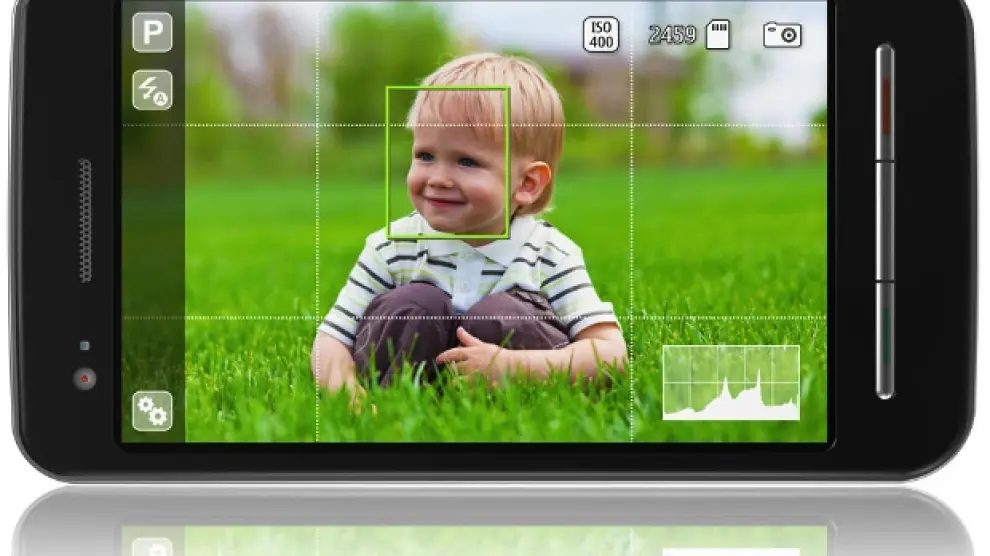Focus on the lower-left grid line intersection
This screenshot has width=990, height=556.
click(317, 318)
